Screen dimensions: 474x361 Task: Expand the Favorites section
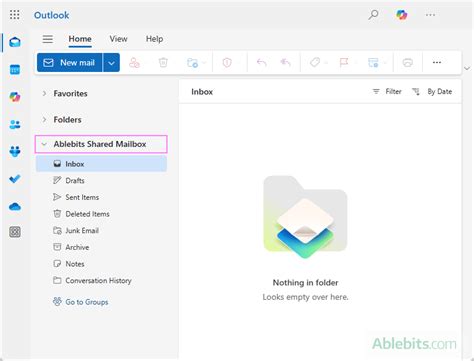44,94
